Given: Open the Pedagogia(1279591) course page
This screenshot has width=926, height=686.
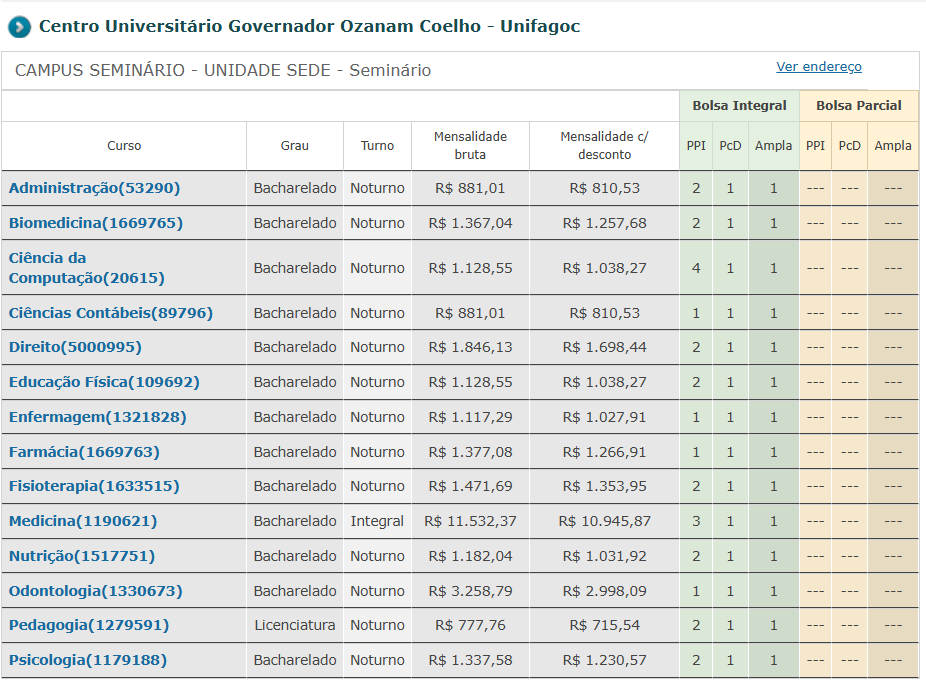Looking at the screenshot, I should (x=89, y=625).
